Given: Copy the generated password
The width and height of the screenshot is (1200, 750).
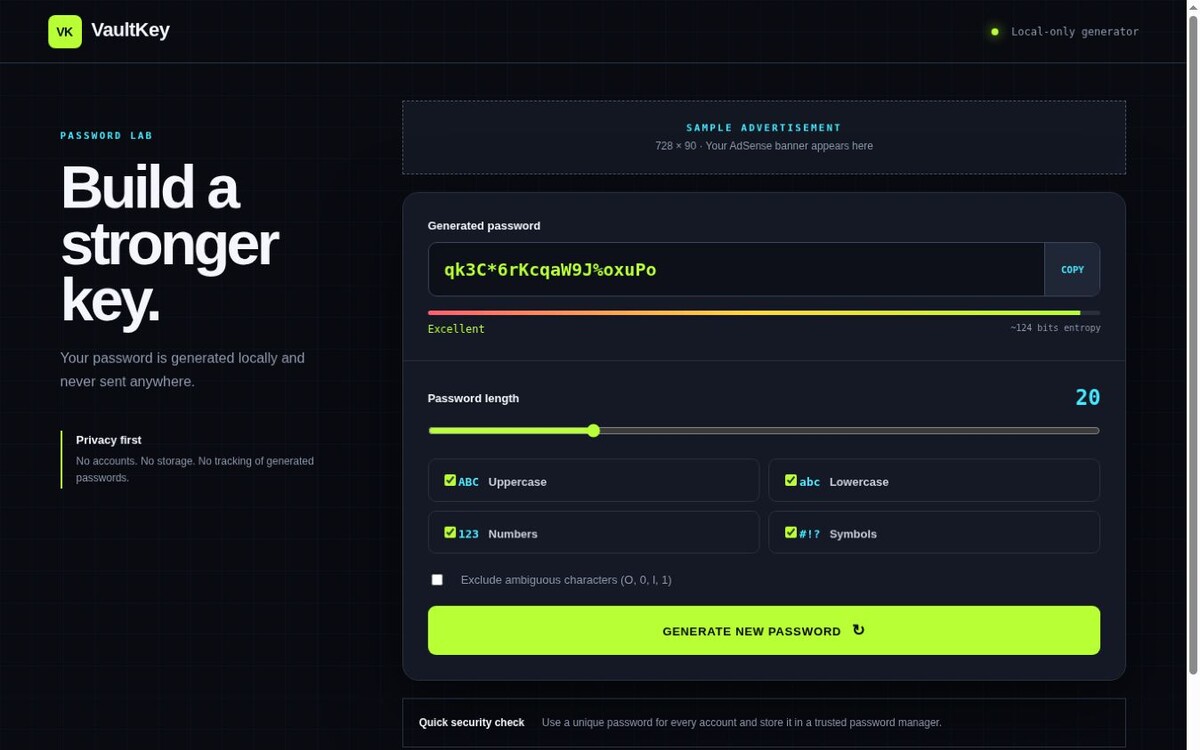Looking at the screenshot, I should pyautogui.click(x=1072, y=269).
